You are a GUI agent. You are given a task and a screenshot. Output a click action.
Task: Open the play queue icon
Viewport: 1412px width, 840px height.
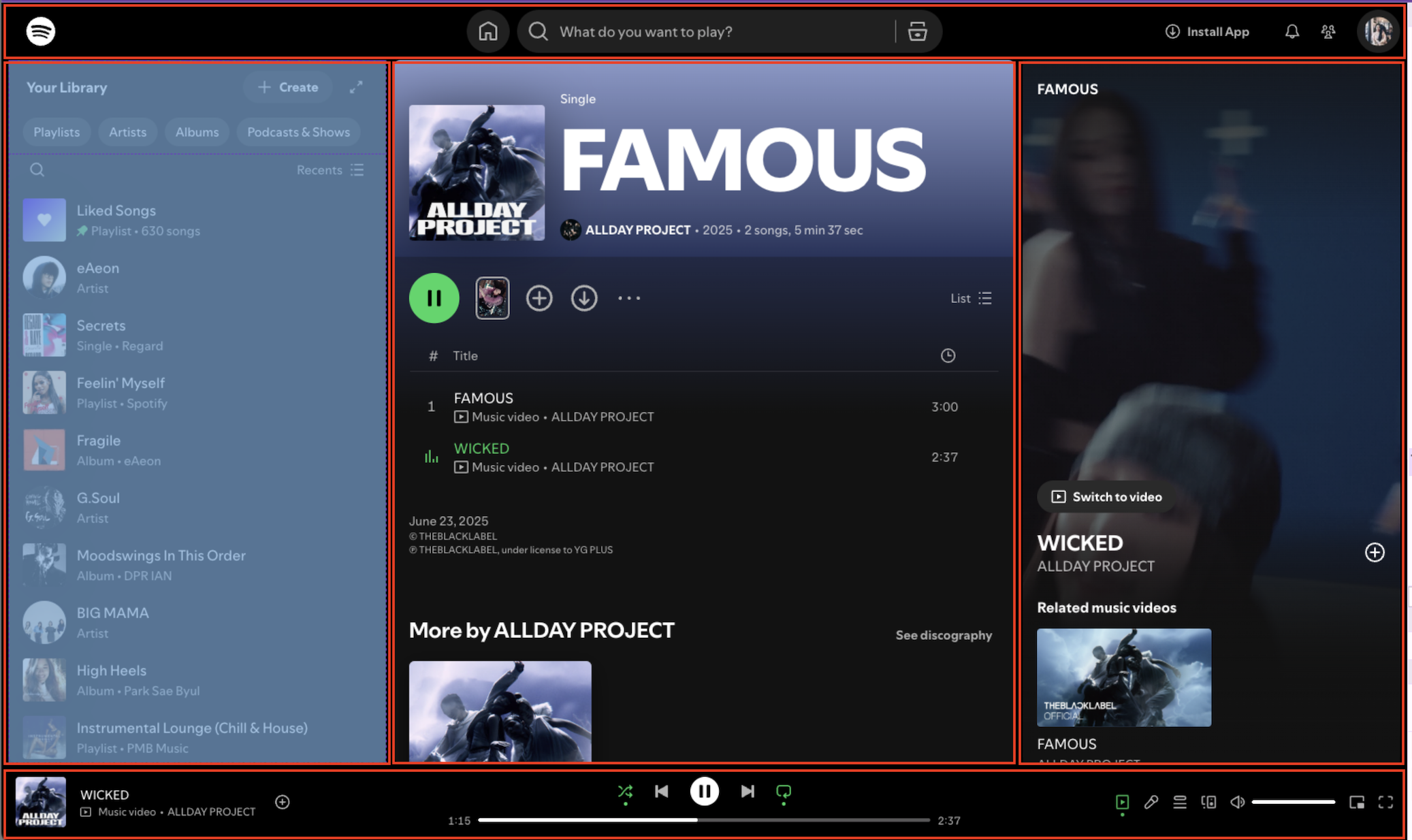pos(1180,803)
